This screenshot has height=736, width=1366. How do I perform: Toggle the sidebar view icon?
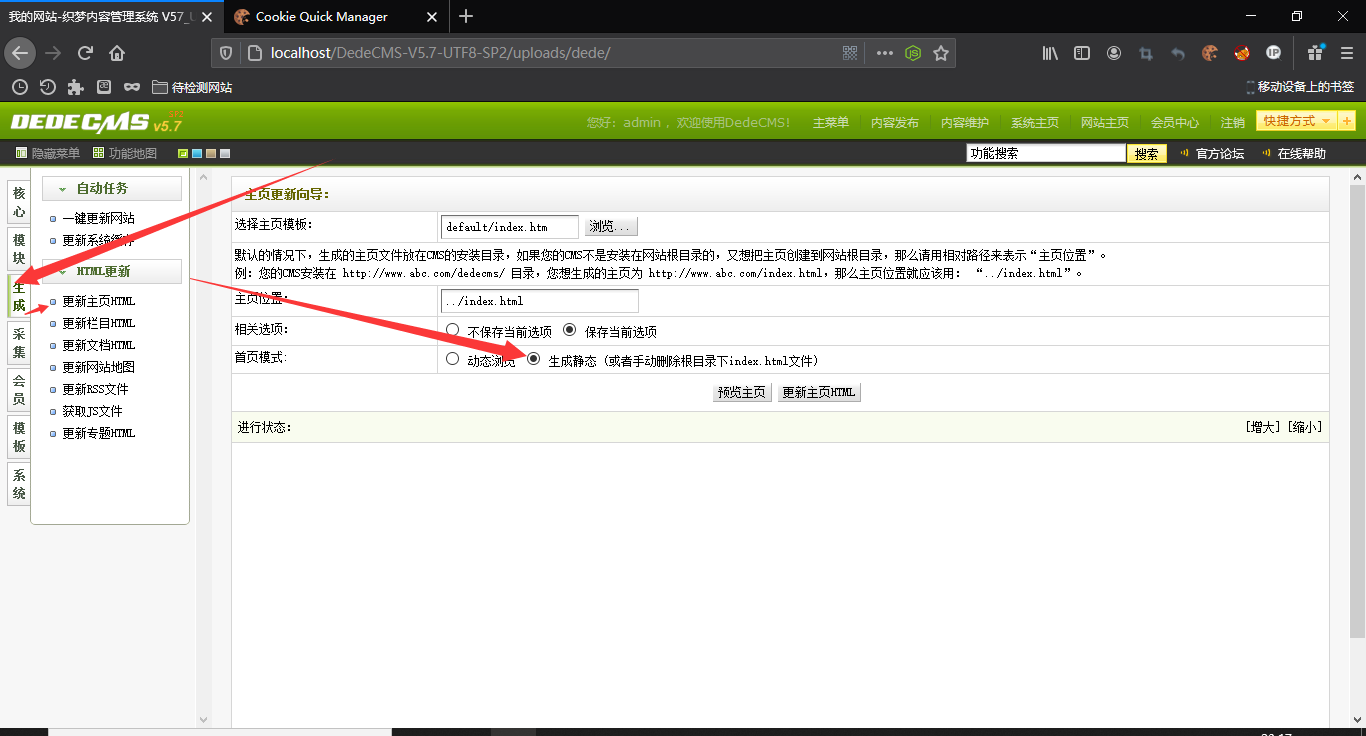point(1082,53)
